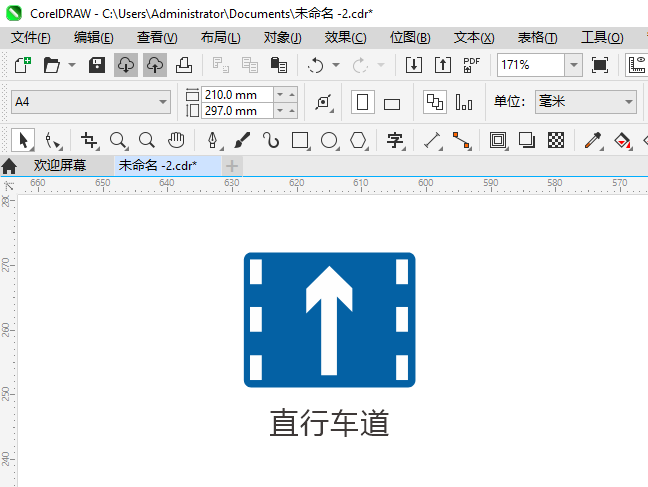Click the Print icon

(183, 65)
